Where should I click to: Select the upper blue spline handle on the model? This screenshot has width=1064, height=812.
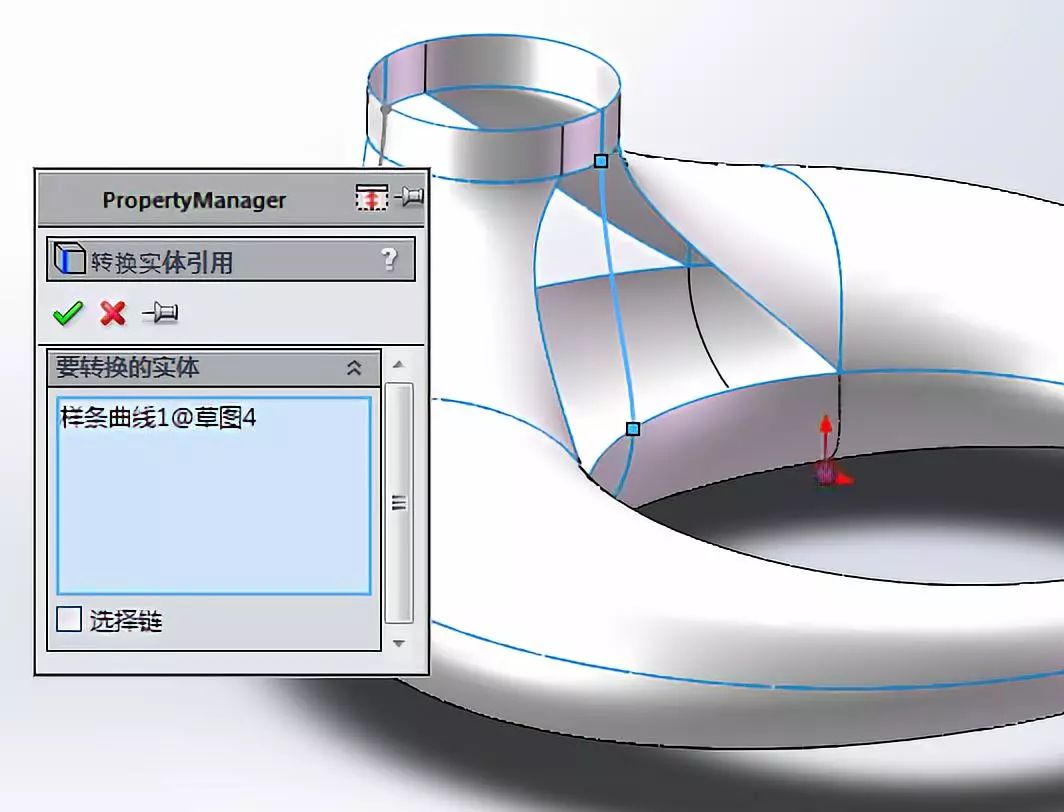(601, 160)
